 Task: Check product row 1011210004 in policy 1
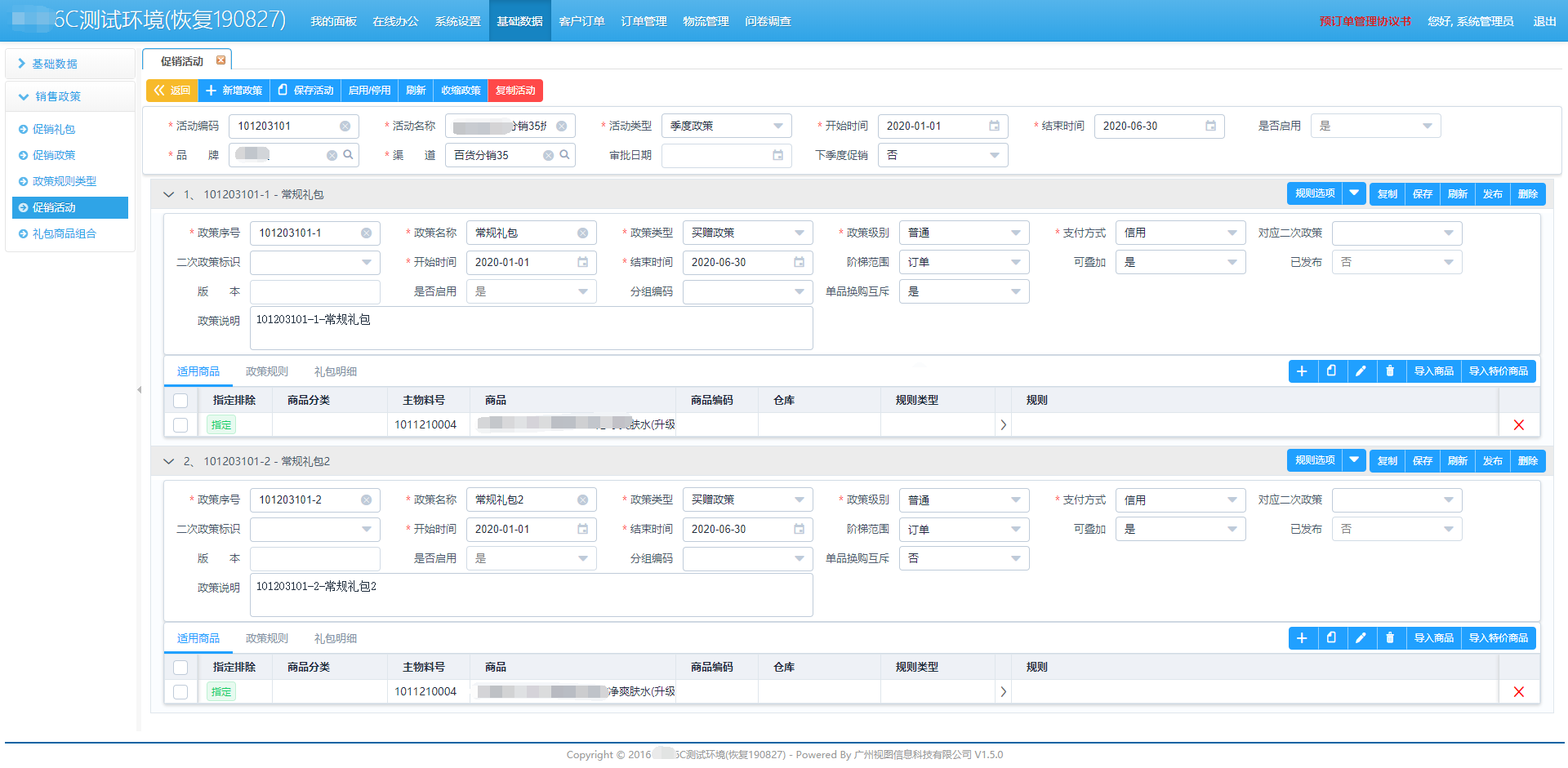[x=180, y=424]
